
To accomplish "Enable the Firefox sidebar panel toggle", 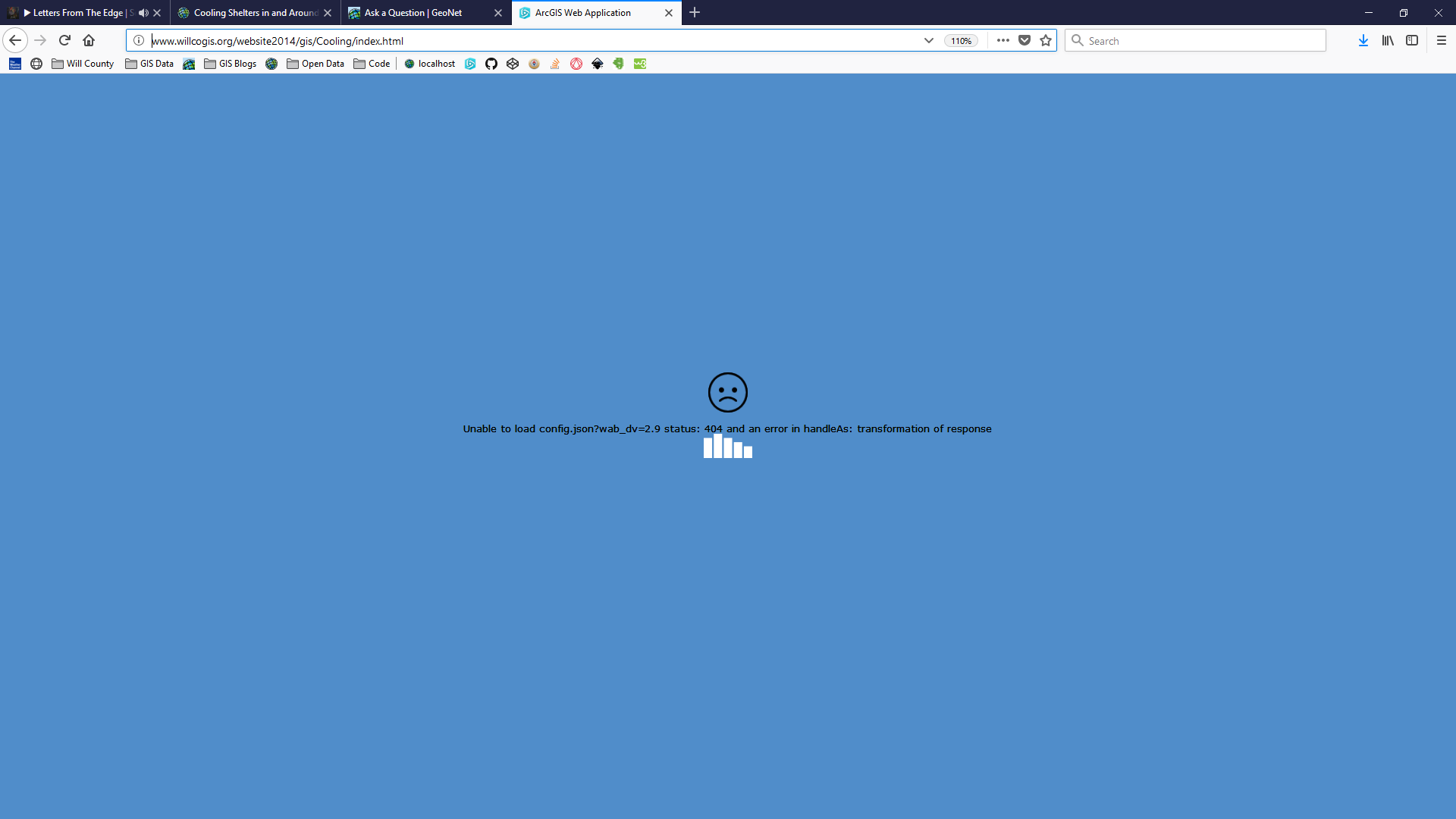I will (1412, 40).
